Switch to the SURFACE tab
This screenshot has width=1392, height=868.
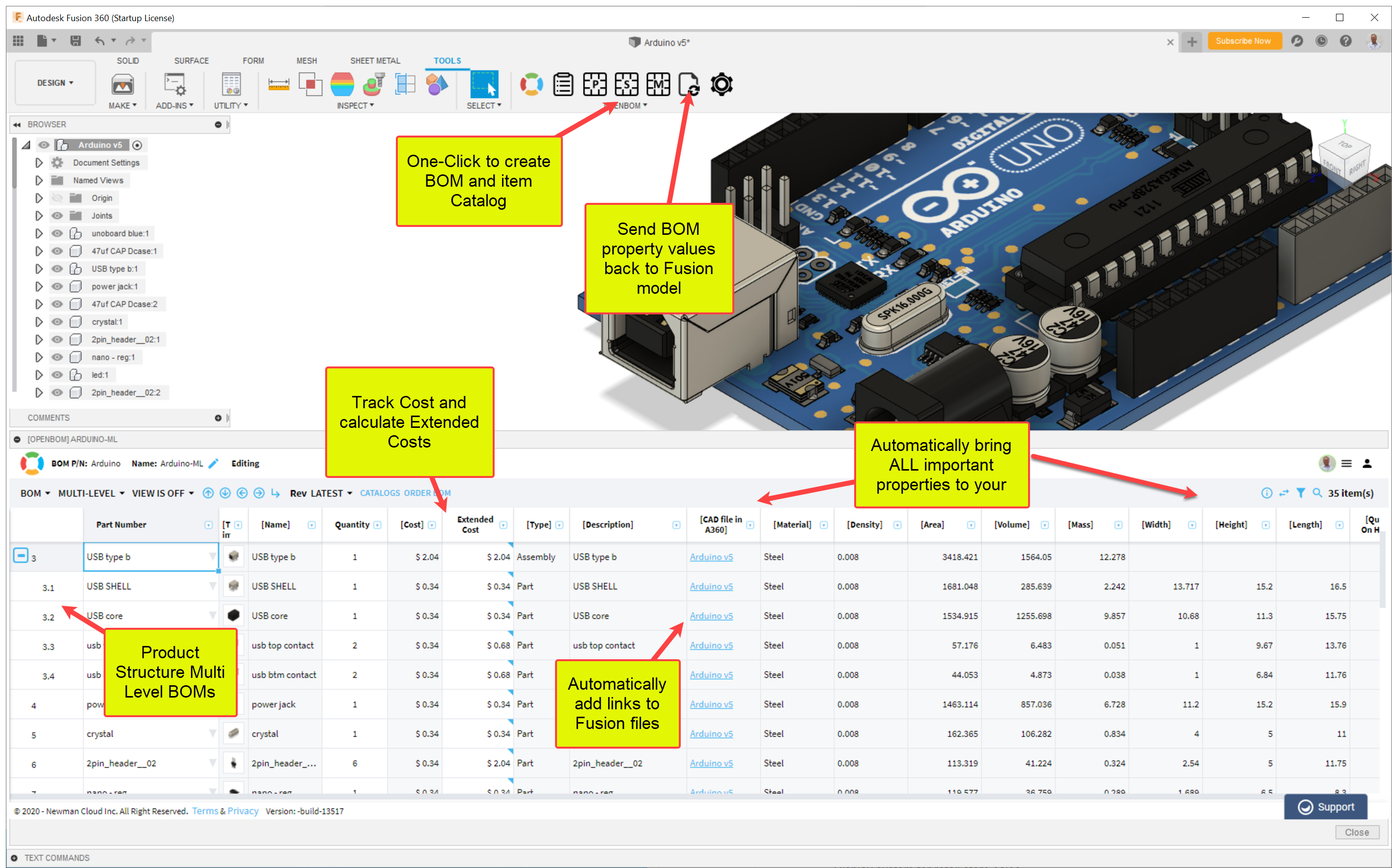[x=191, y=60]
